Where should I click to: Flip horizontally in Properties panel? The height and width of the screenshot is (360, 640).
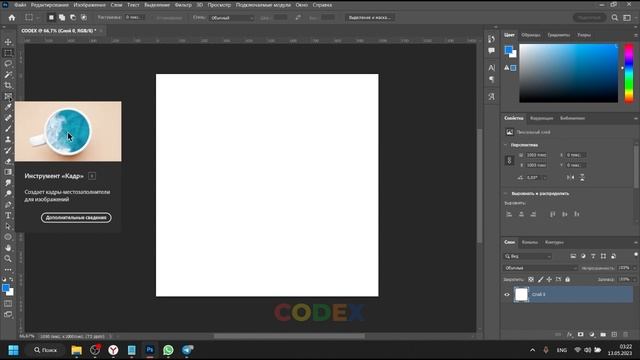point(571,178)
